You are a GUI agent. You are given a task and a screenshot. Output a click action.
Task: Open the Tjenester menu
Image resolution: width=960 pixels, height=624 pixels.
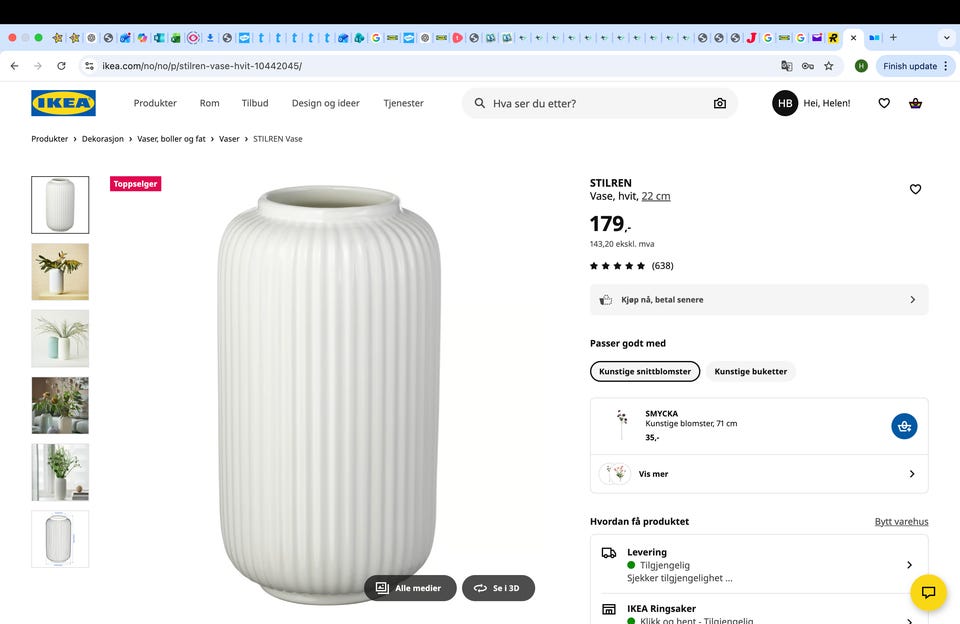[x=403, y=103]
